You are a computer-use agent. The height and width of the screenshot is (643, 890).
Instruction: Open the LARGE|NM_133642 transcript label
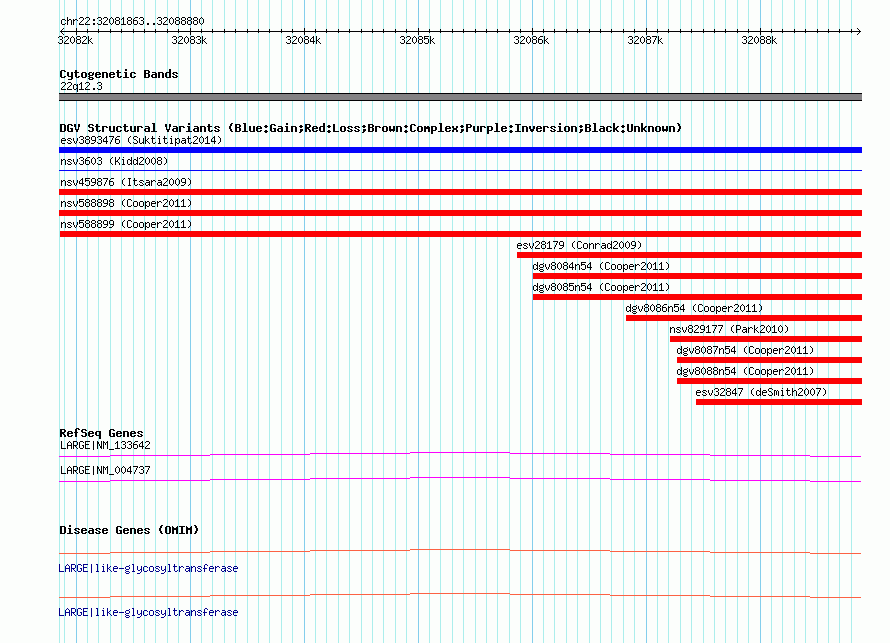click(105, 446)
